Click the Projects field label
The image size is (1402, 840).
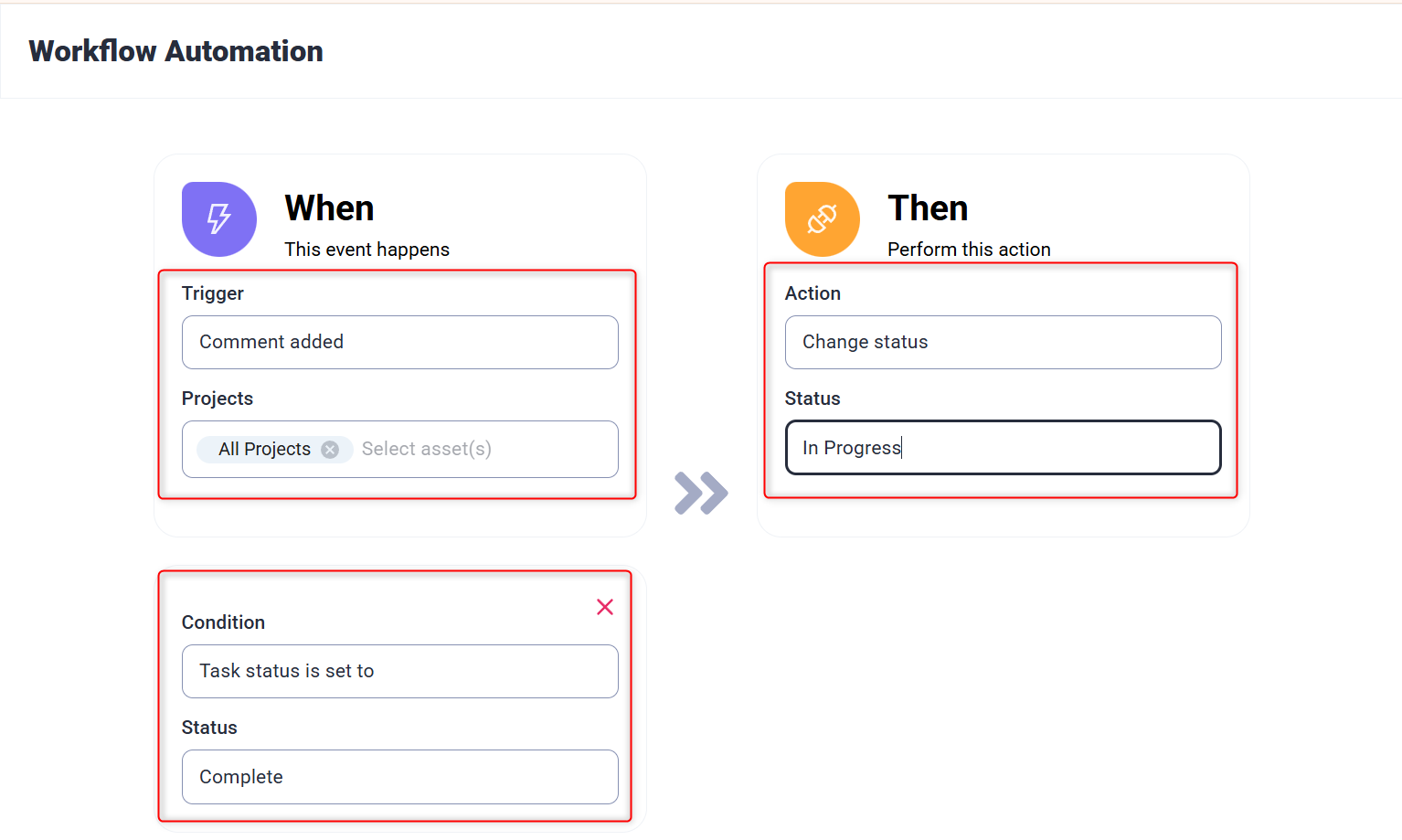(218, 399)
